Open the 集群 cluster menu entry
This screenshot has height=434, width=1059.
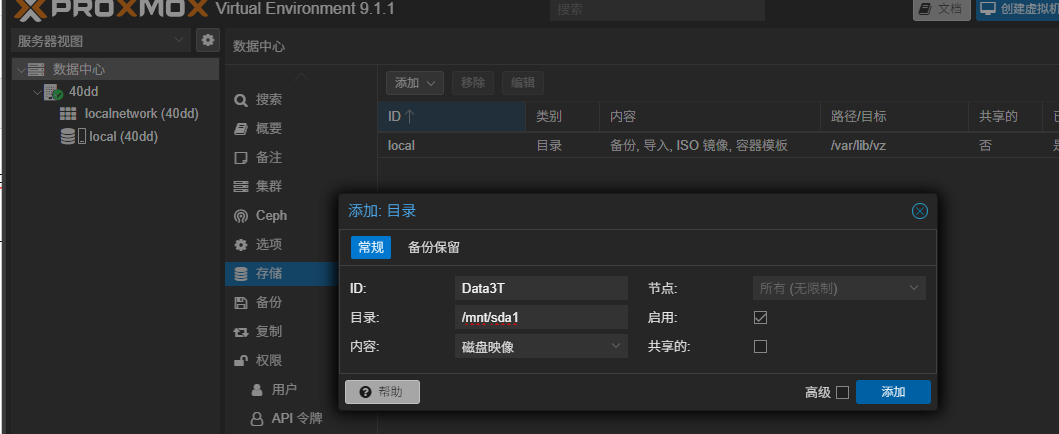[x=268, y=186]
